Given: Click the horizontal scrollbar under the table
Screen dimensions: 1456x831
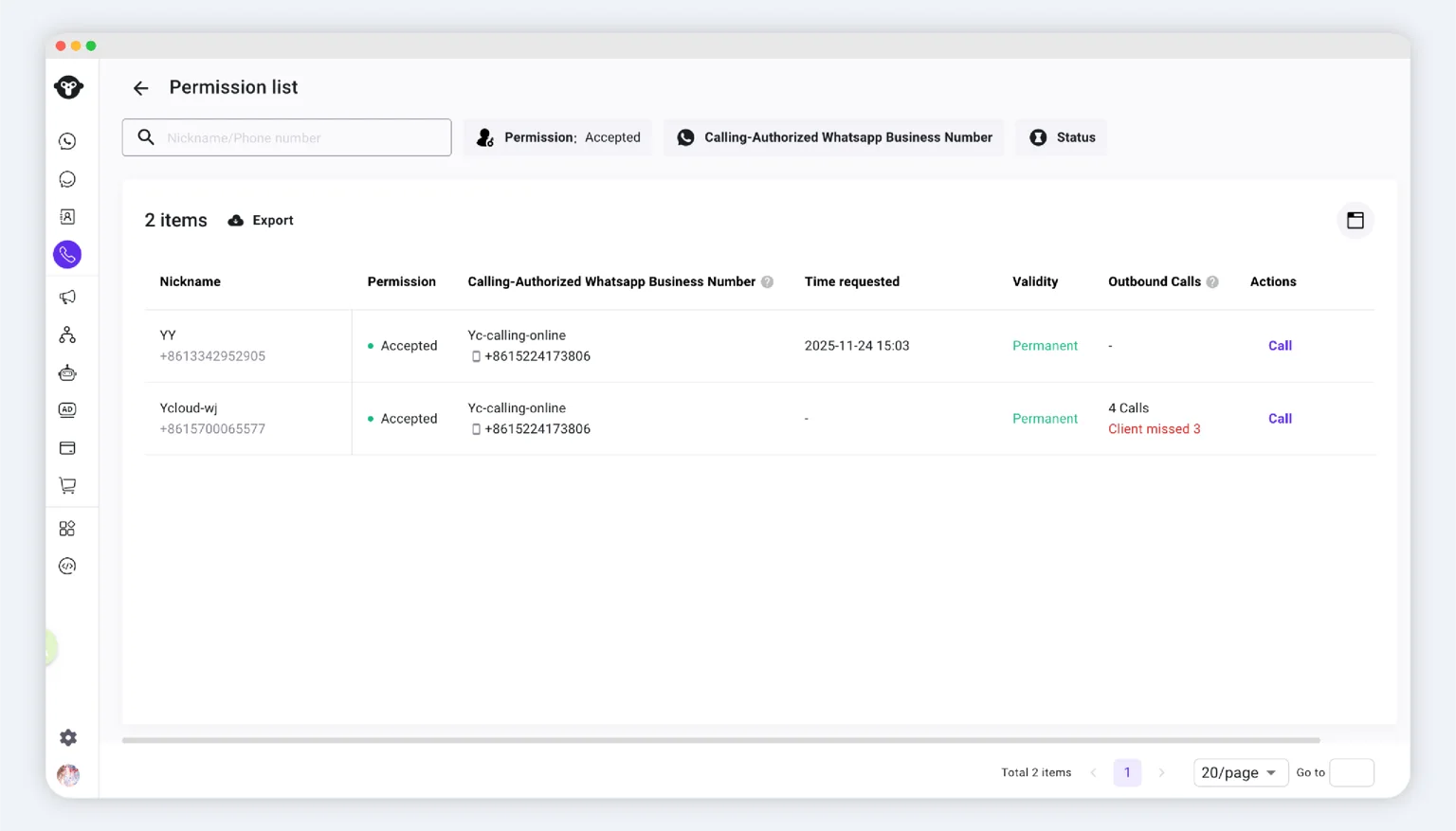Looking at the screenshot, I should click(720, 740).
